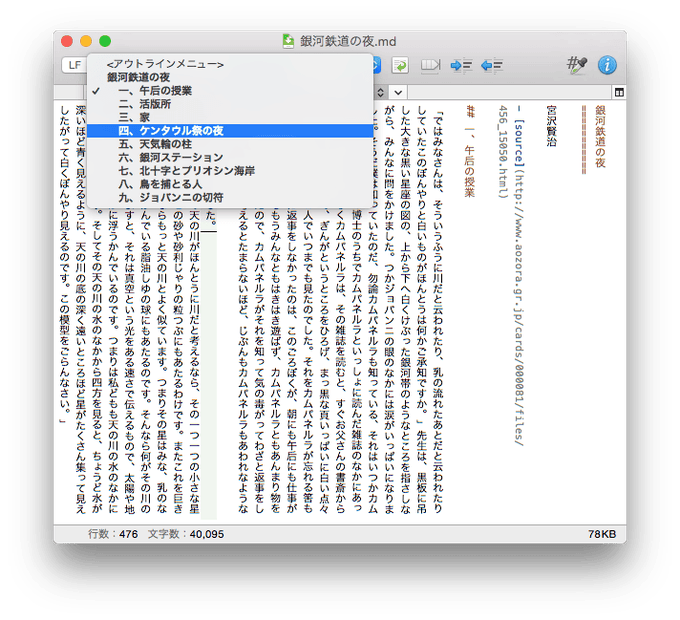Select outline entry 四、ケンタウル祭の夜
This screenshot has height=620, width=680.
point(230,131)
